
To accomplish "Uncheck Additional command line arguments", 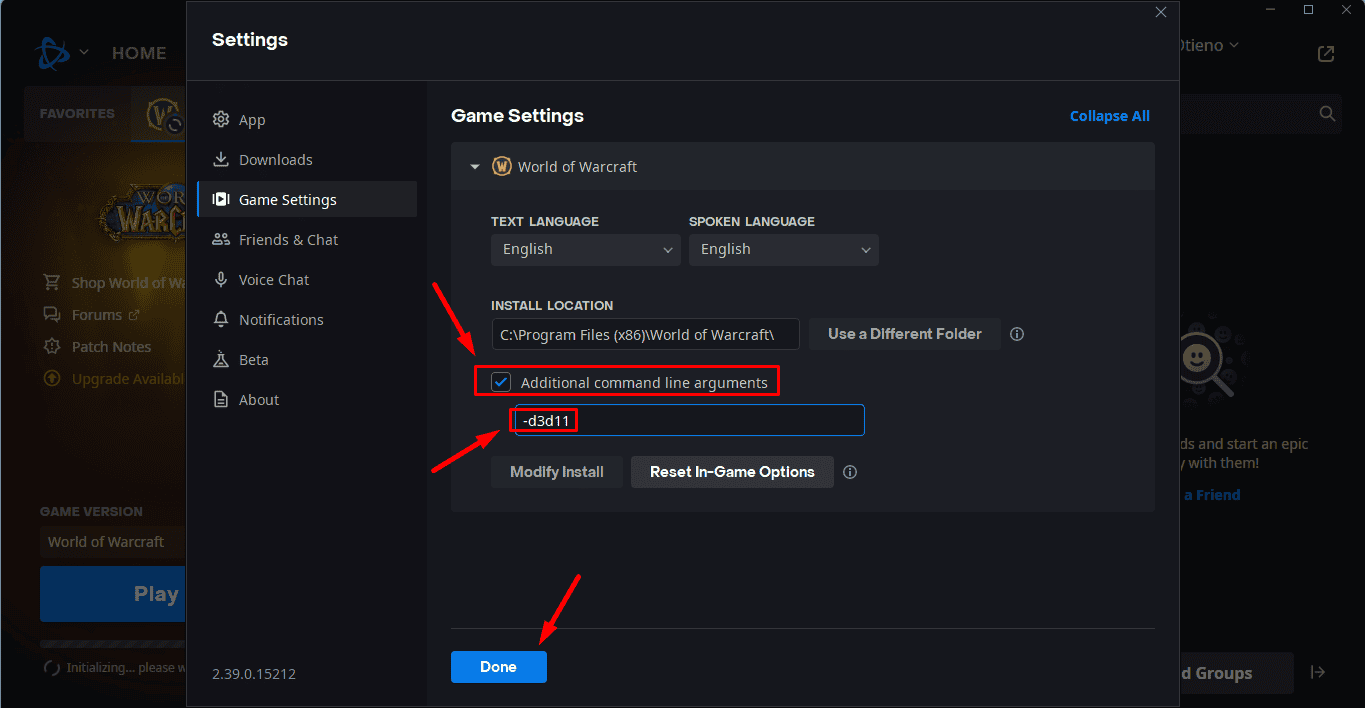I will (499, 381).
